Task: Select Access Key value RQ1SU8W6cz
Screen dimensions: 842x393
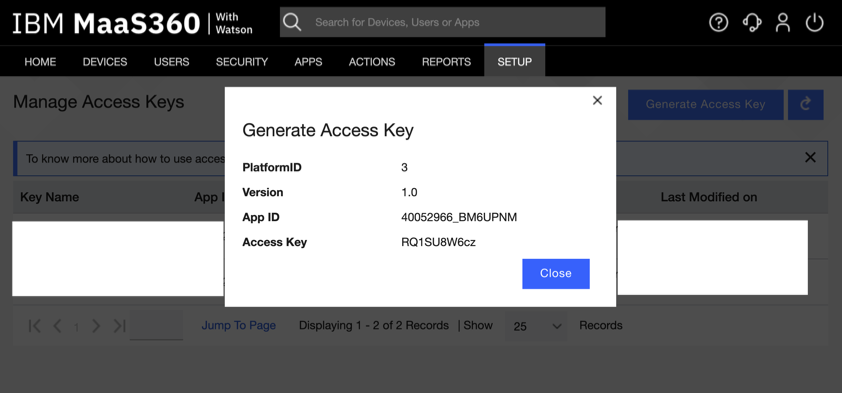Action: click(x=438, y=242)
